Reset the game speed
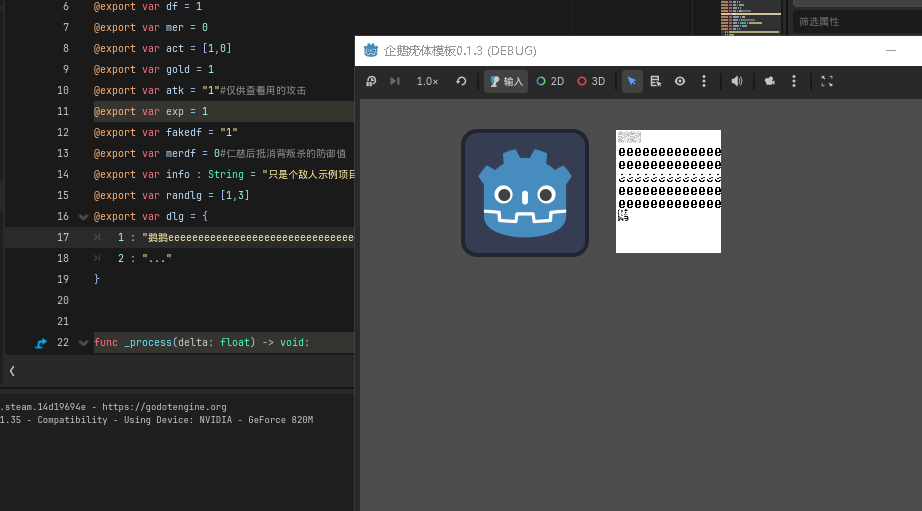This screenshot has height=511, width=922. point(461,81)
